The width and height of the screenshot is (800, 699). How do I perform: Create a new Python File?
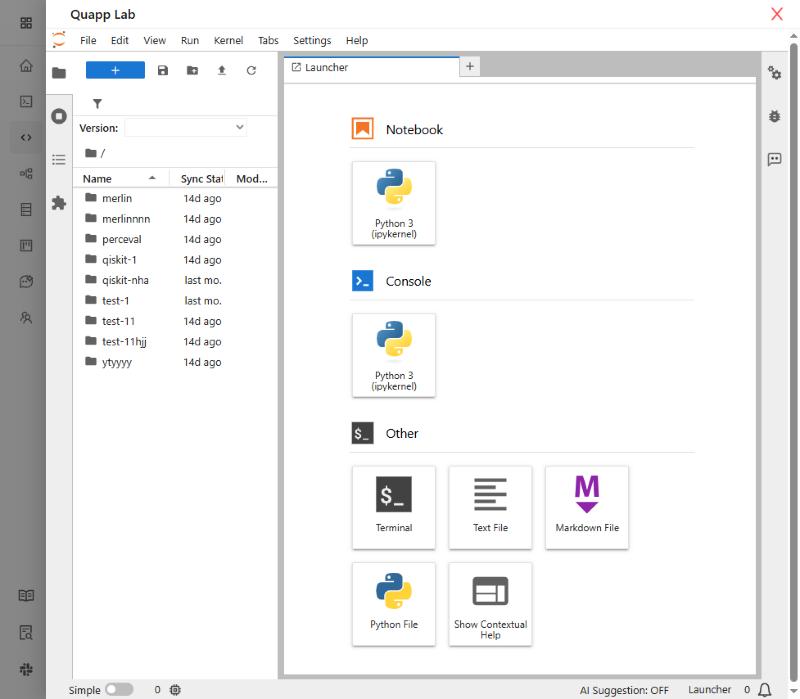[394, 604]
